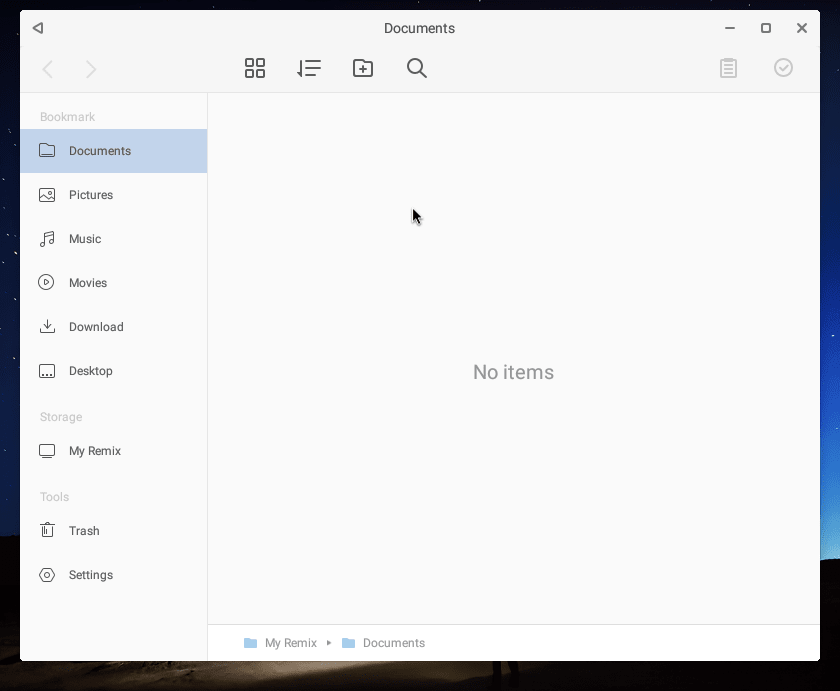The width and height of the screenshot is (840, 691).
Task: Open the Trash
Action: [114, 531]
